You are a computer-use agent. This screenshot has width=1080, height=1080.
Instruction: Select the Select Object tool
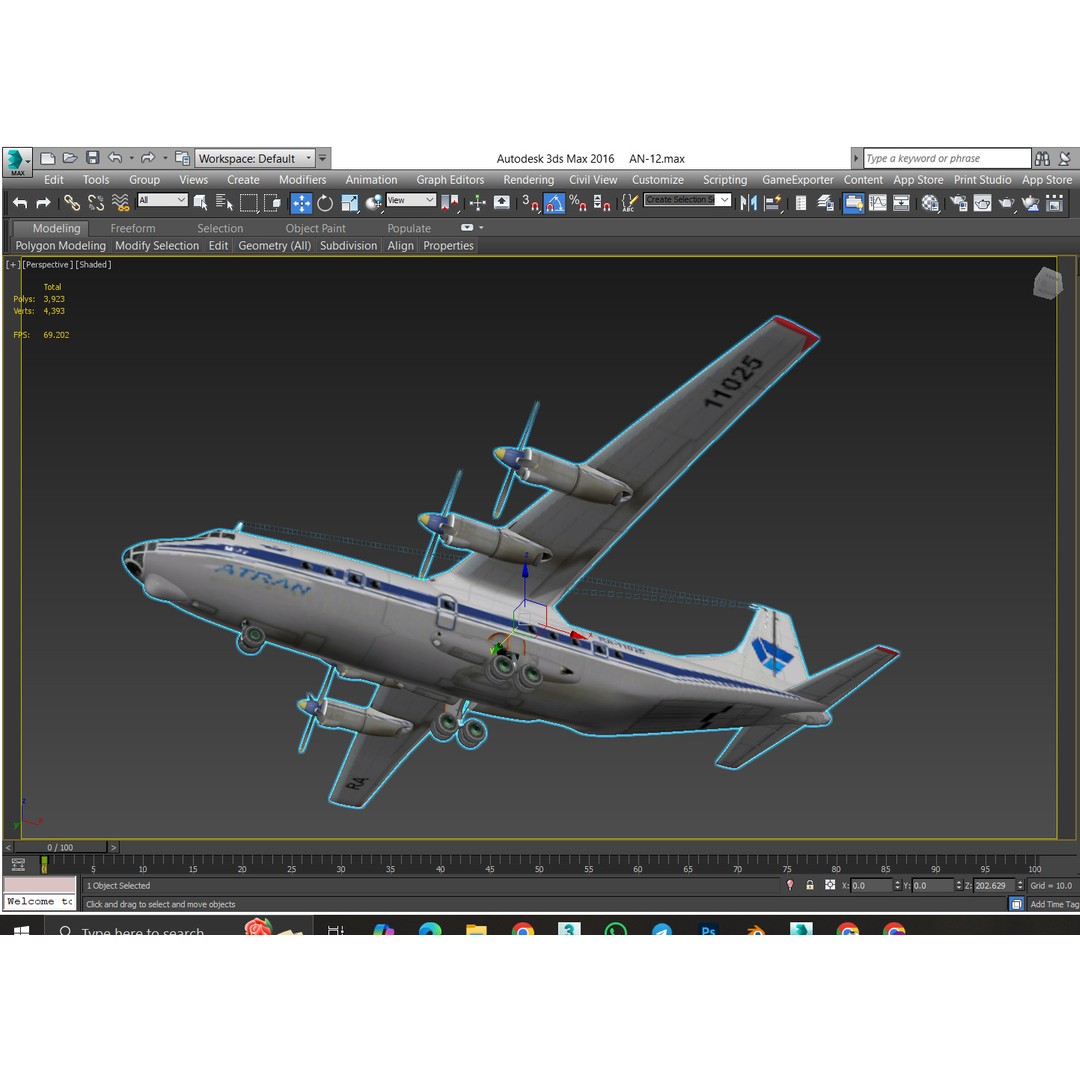pyautogui.click(x=200, y=202)
